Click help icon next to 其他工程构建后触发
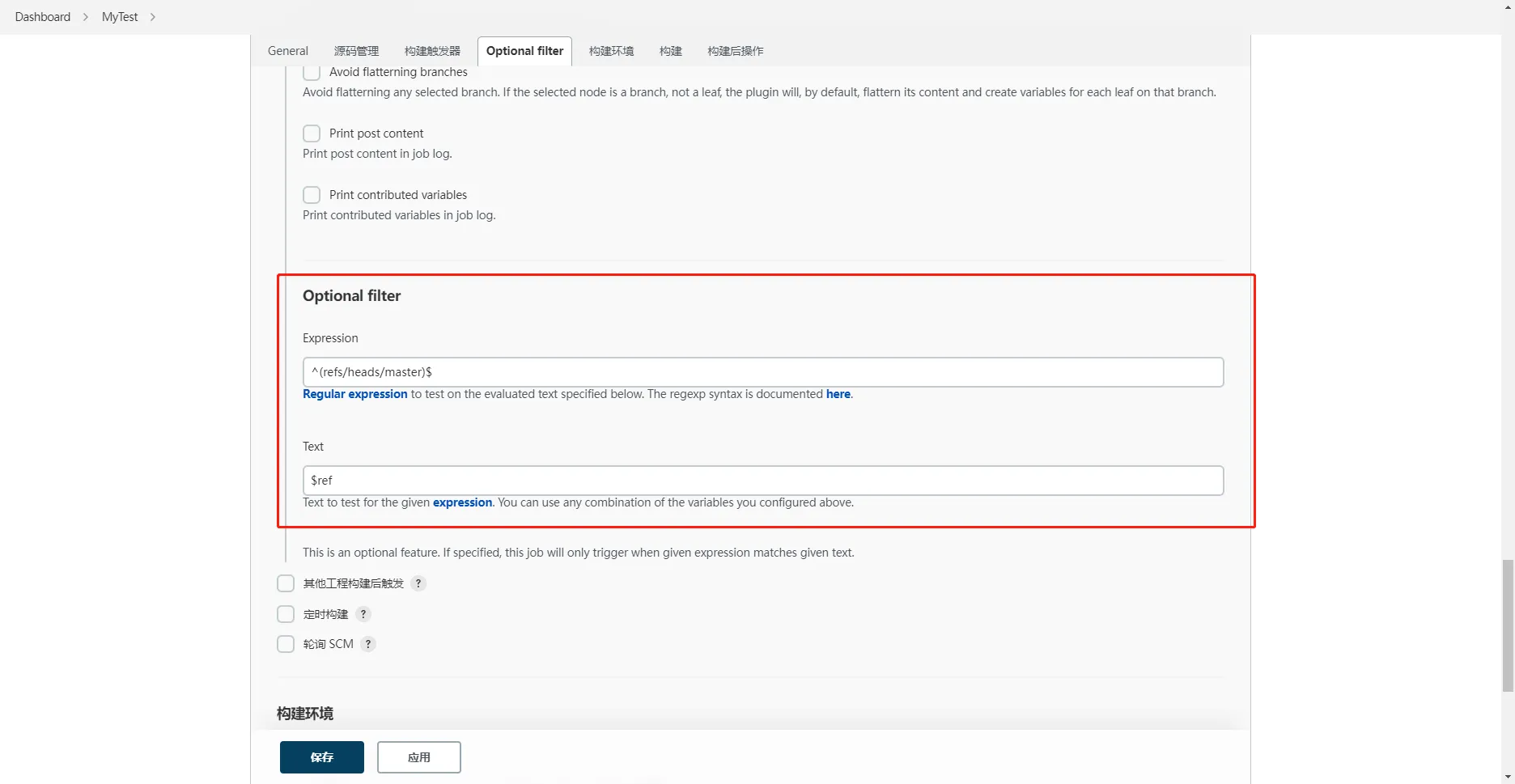The width and height of the screenshot is (1515, 784). point(418,583)
